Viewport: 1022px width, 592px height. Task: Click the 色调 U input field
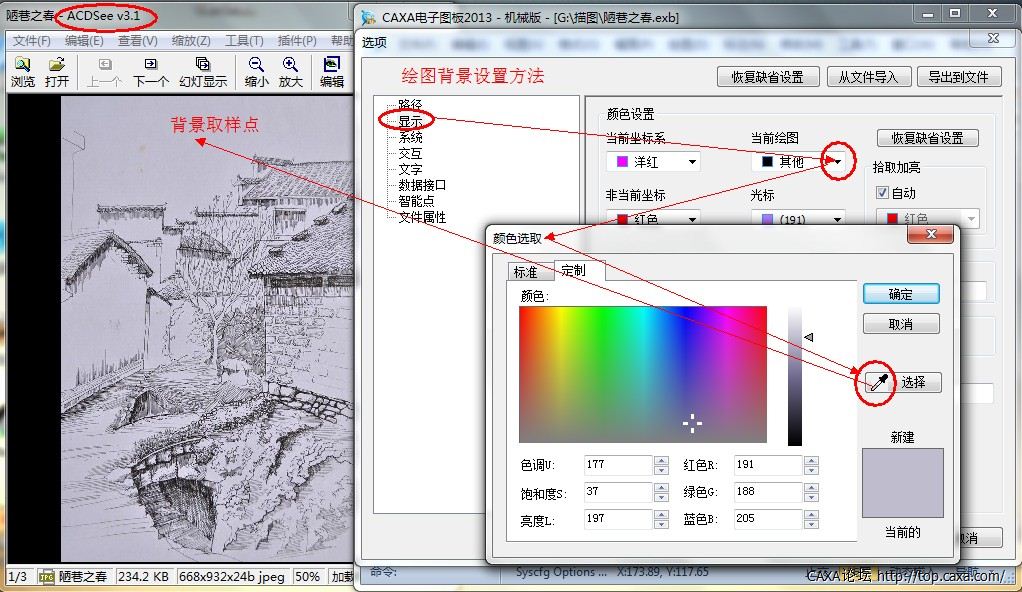click(619, 465)
